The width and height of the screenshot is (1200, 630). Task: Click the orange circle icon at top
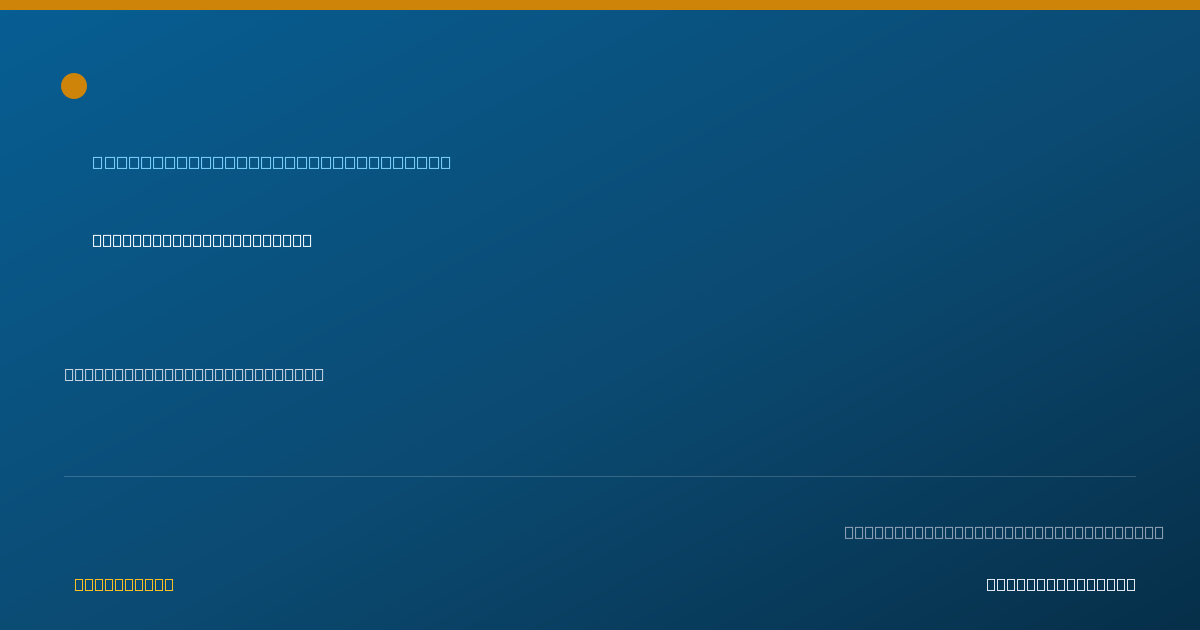74,86
